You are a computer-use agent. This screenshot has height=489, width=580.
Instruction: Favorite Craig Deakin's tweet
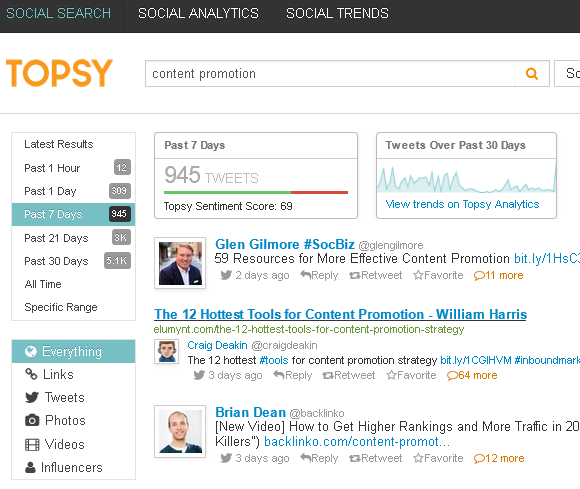[x=411, y=375]
